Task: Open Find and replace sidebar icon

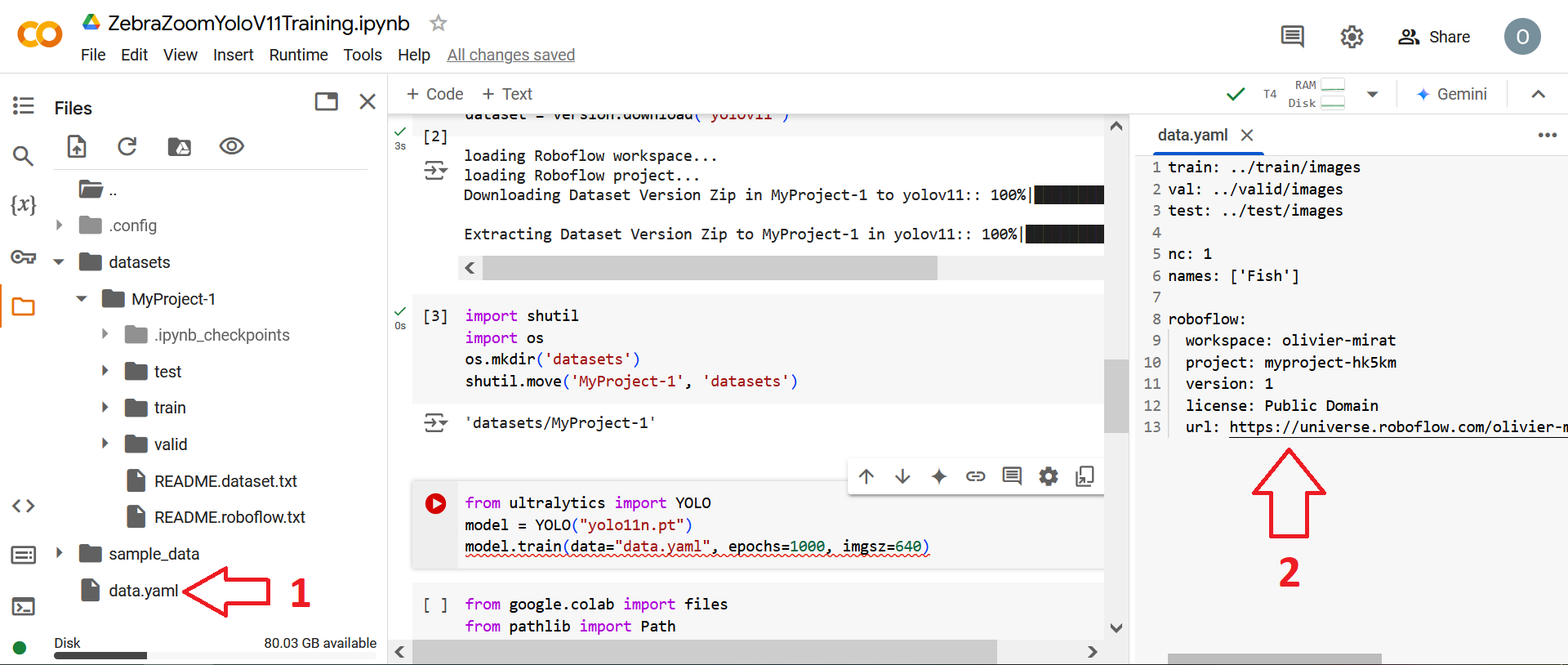Action: point(23,155)
